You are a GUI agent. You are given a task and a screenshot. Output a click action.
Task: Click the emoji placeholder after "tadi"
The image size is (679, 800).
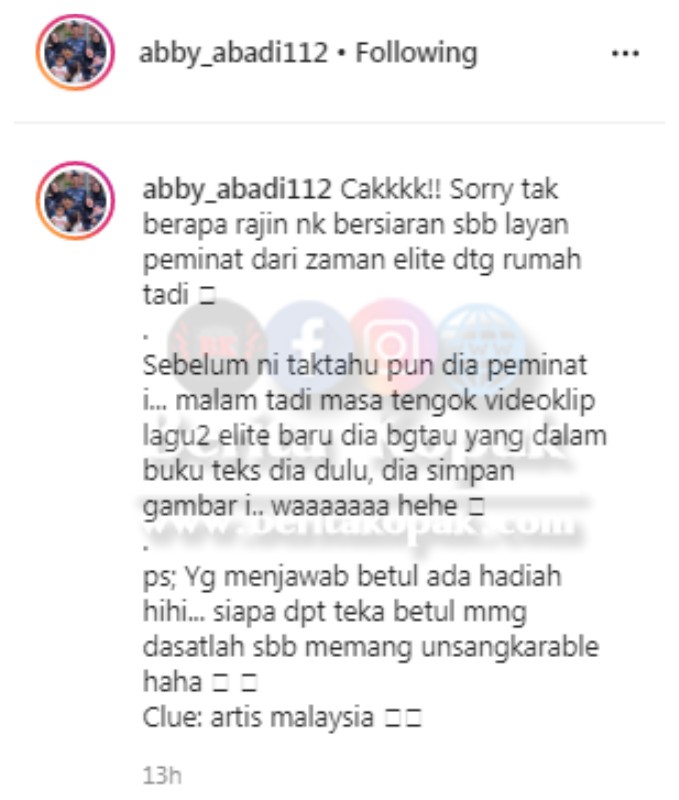pyautogui.click(x=207, y=296)
